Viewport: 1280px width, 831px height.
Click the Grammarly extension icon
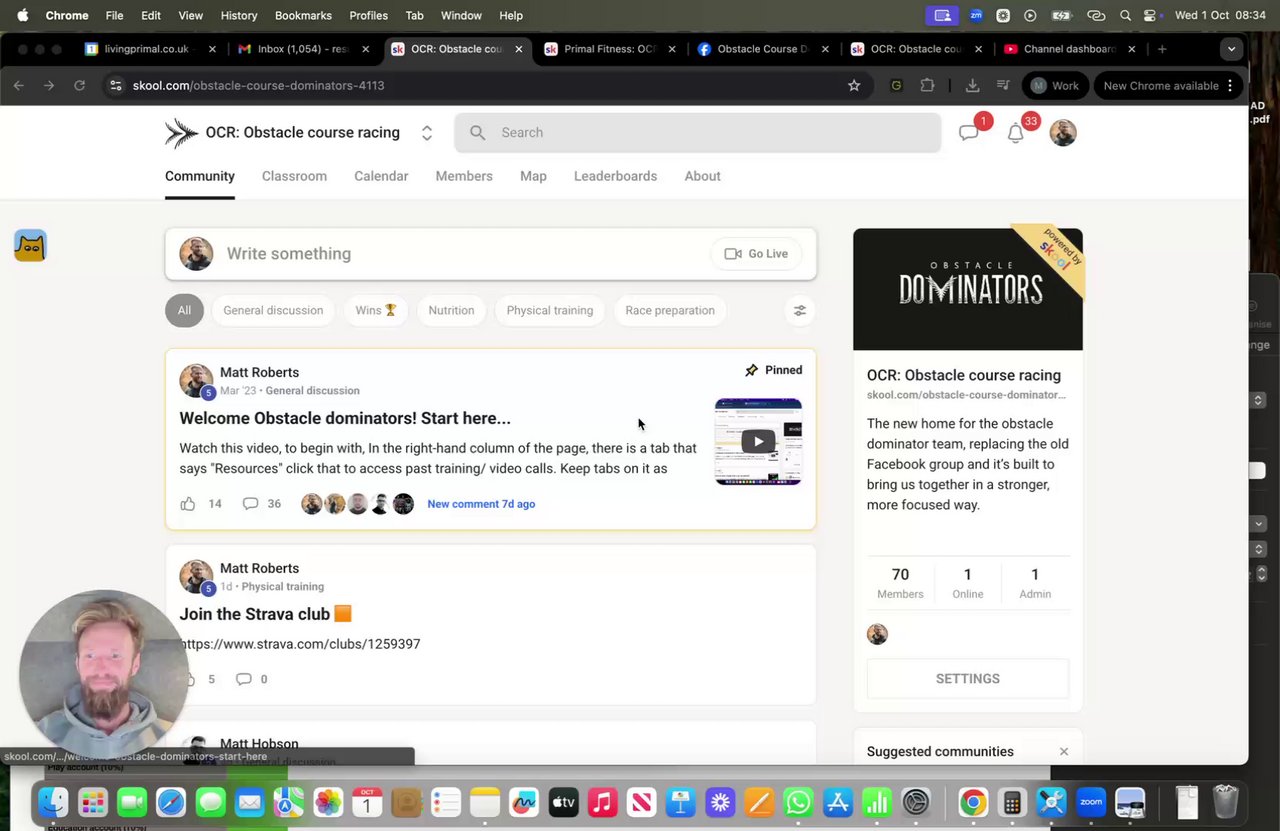click(896, 85)
